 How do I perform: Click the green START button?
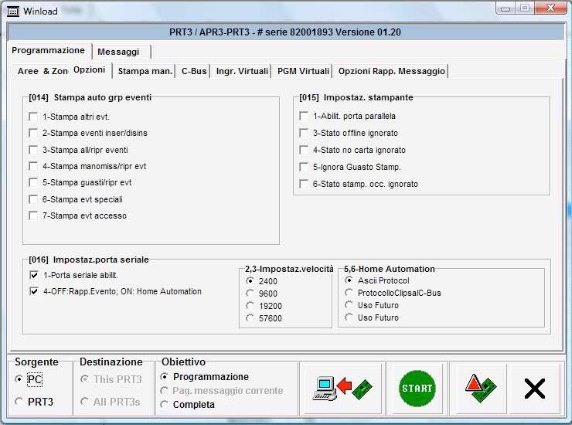click(x=417, y=388)
